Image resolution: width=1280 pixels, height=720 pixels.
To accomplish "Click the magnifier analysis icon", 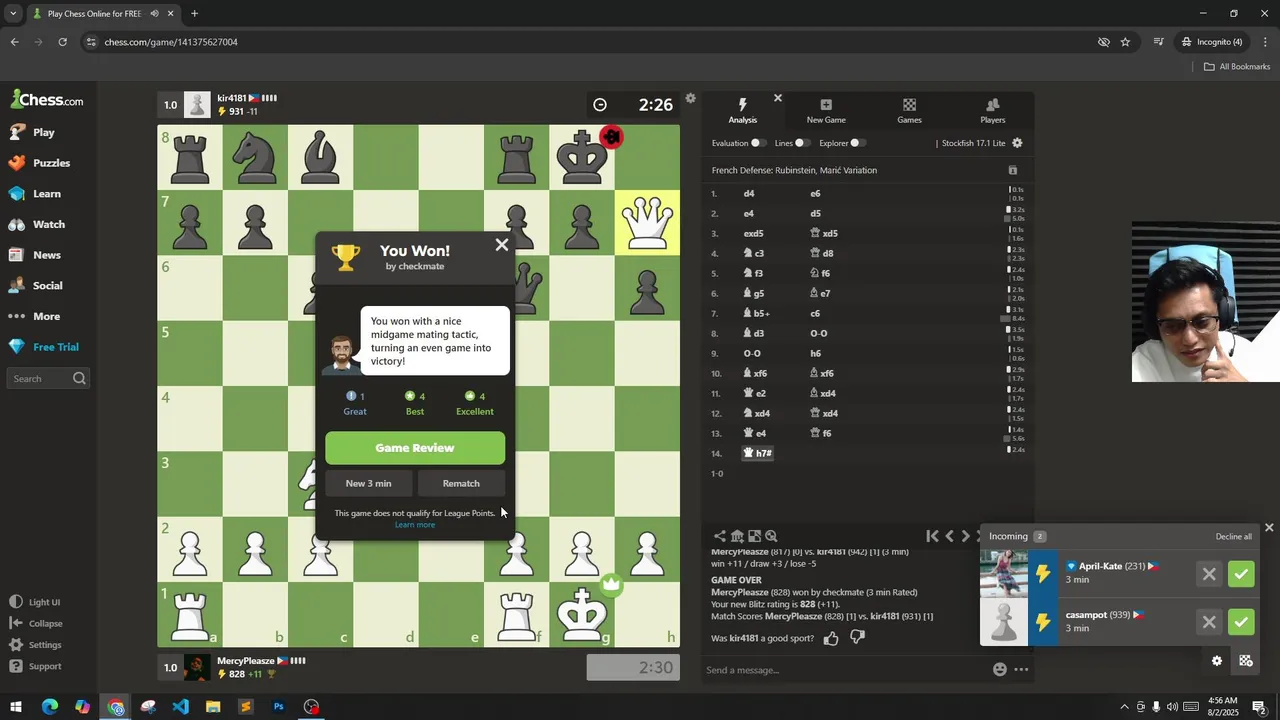I will tap(771, 536).
